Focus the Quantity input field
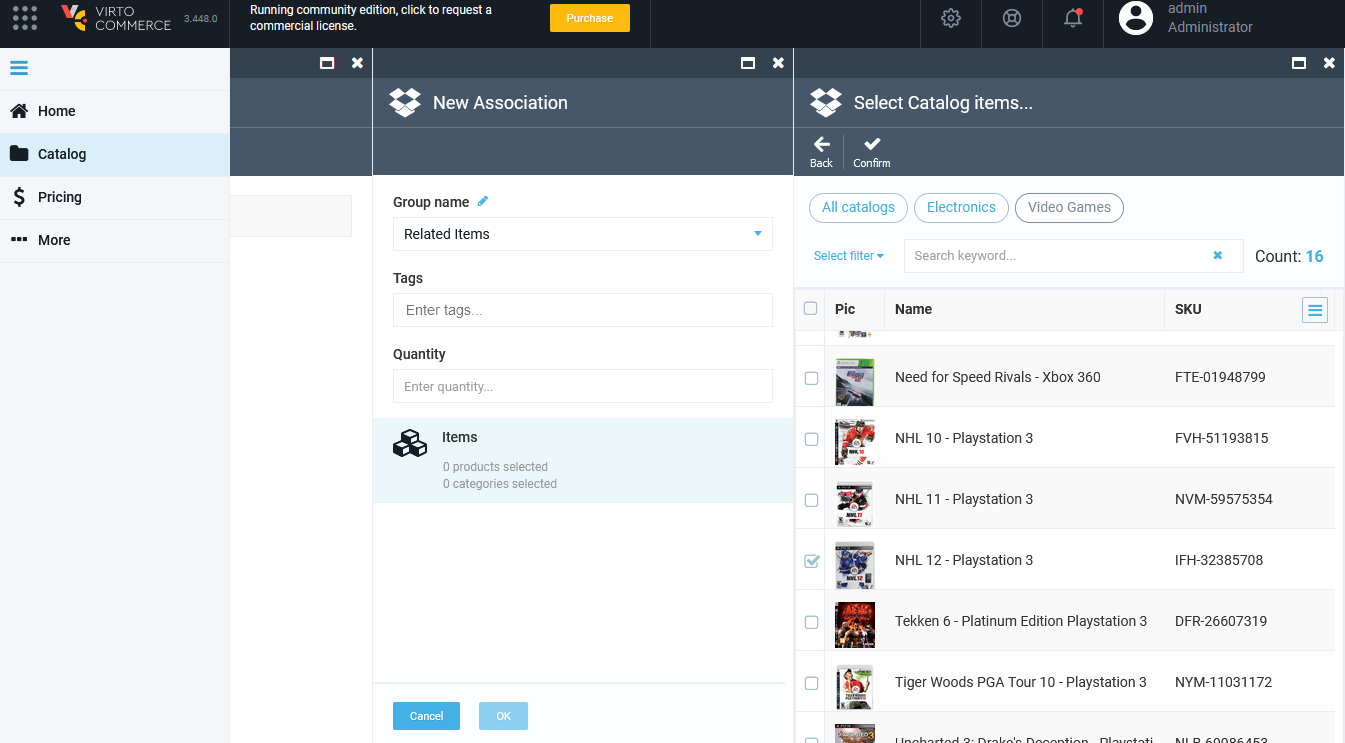Viewport: 1345px width, 743px height. point(583,386)
